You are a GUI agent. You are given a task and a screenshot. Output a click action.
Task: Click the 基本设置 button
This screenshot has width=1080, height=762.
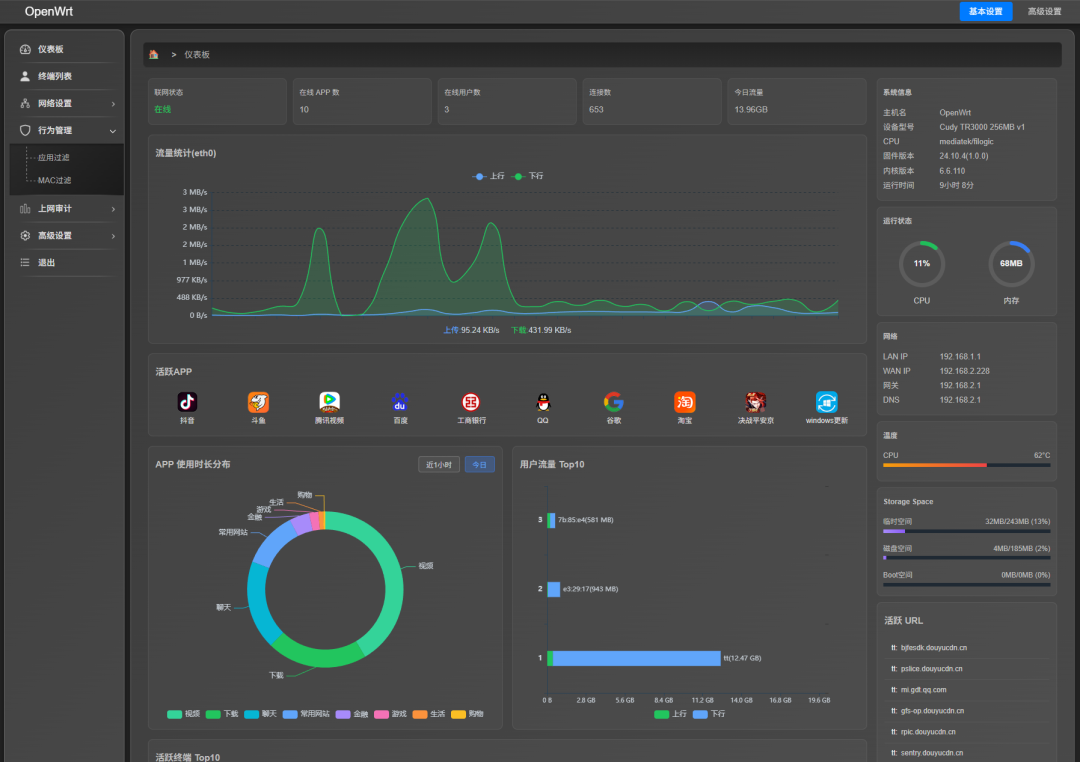(x=985, y=12)
